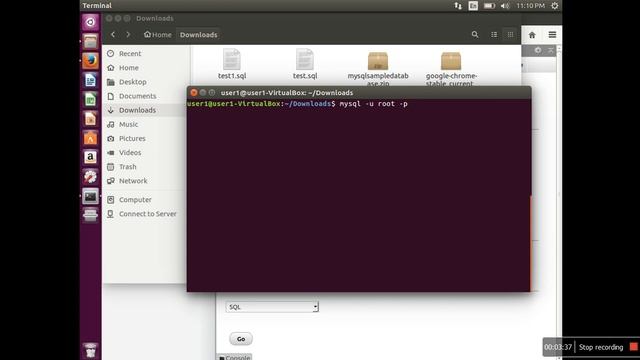Open the SQL format dropdown

point(272,307)
